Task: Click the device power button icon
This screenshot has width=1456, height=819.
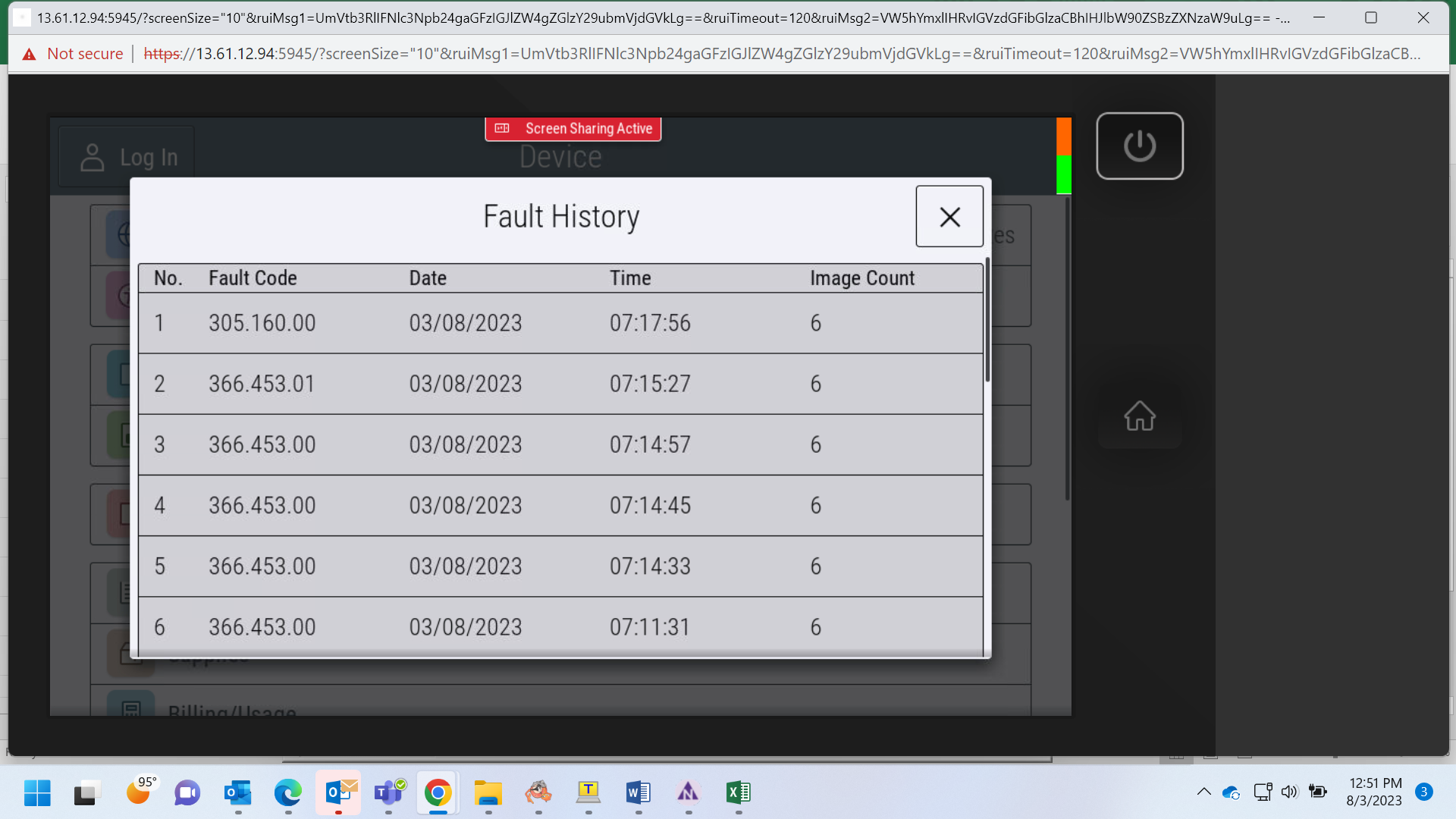Action: pyautogui.click(x=1139, y=146)
